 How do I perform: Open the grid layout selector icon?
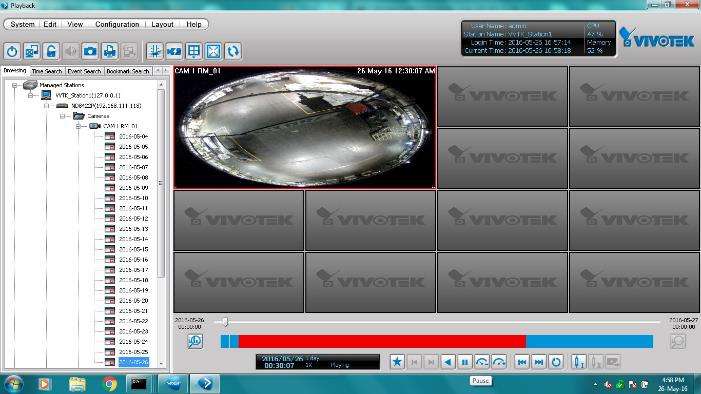pyautogui.click(x=194, y=51)
